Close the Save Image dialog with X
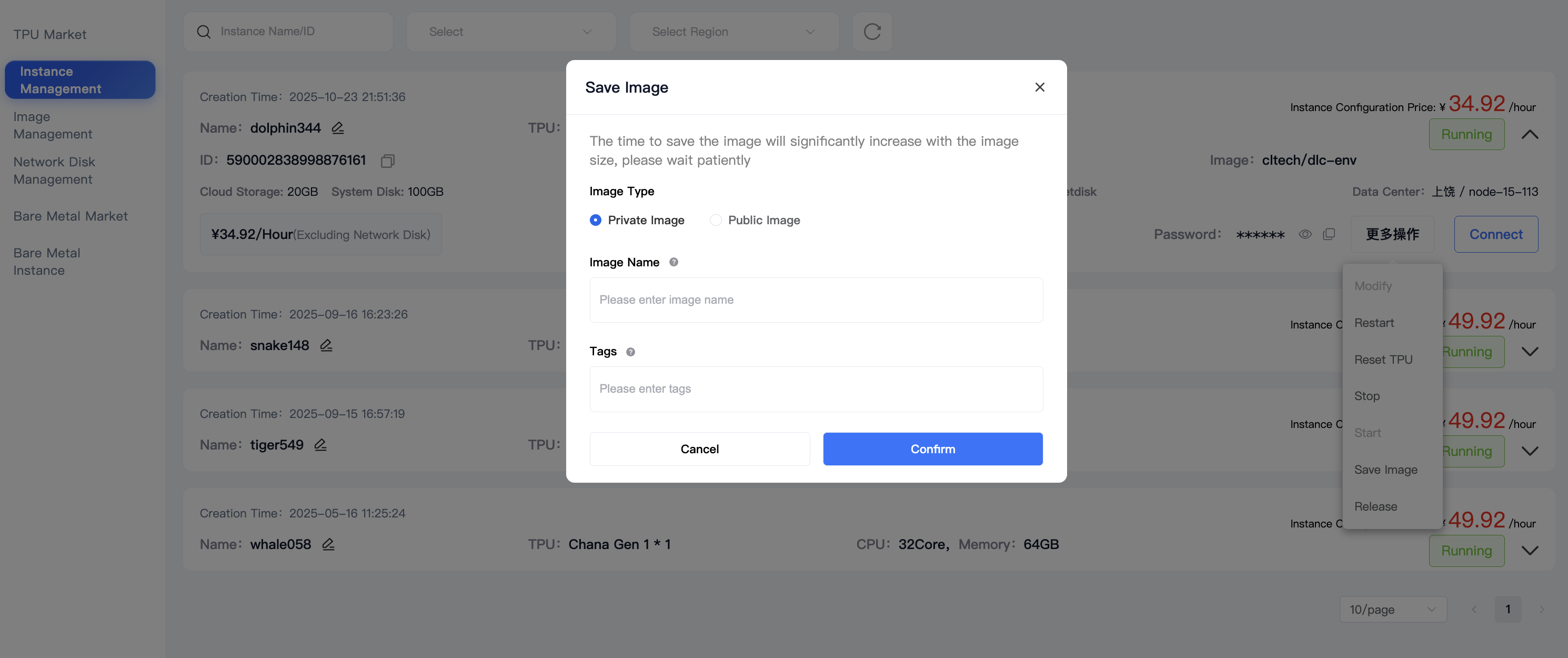Viewport: 1568px width, 658px height. pos(1039,87)
